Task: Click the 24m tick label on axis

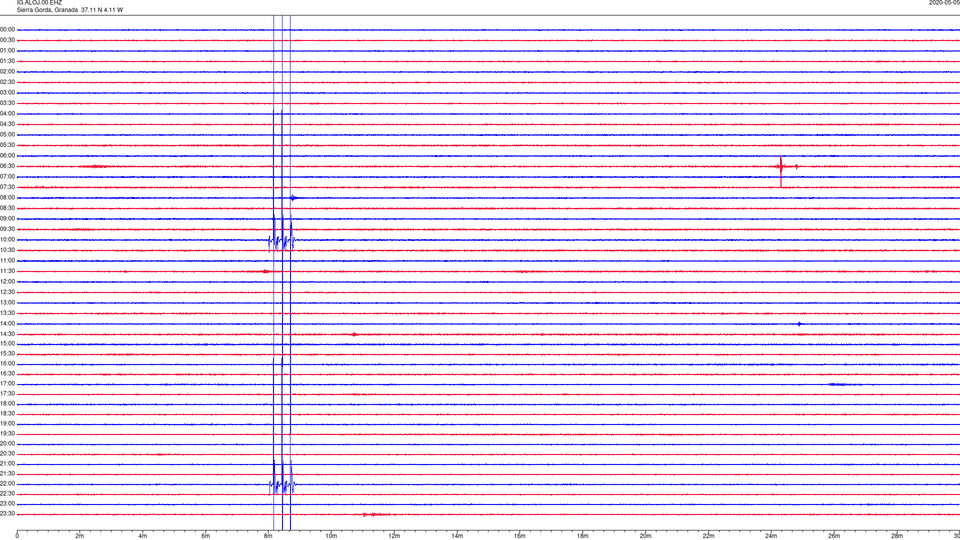Action: [x=771, y=536]
